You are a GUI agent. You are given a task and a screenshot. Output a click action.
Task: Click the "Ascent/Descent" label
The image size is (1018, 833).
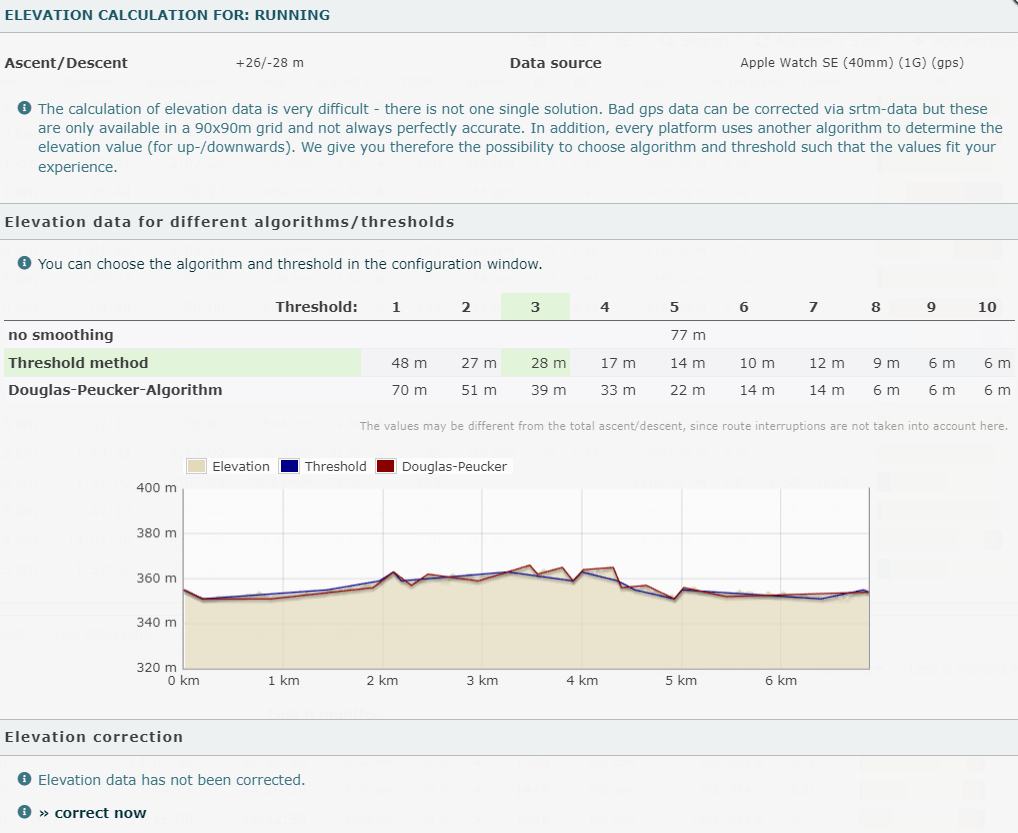pos(66,63)
